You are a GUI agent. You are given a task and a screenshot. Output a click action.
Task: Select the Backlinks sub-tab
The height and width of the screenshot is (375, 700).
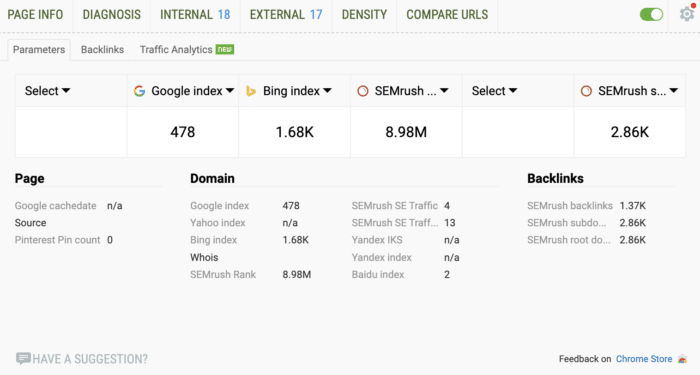click(x=102, y=50)
